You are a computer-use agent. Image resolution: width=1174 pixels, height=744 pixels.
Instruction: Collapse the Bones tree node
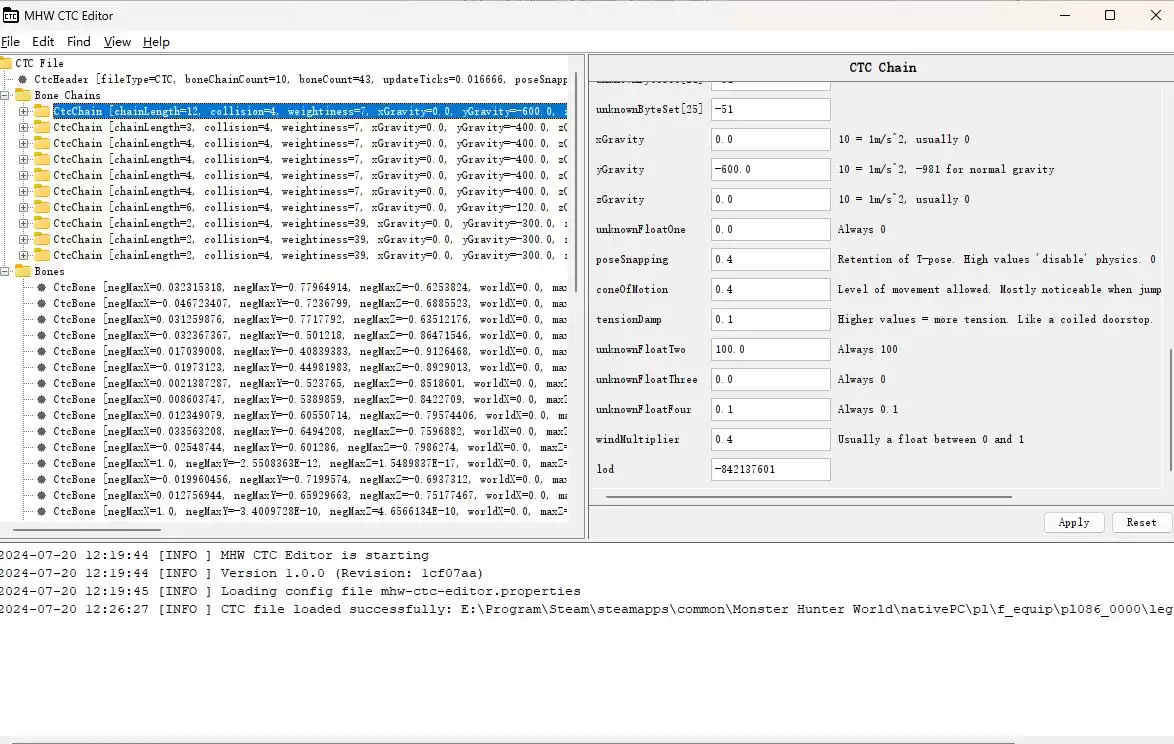(x=4, y=271)
